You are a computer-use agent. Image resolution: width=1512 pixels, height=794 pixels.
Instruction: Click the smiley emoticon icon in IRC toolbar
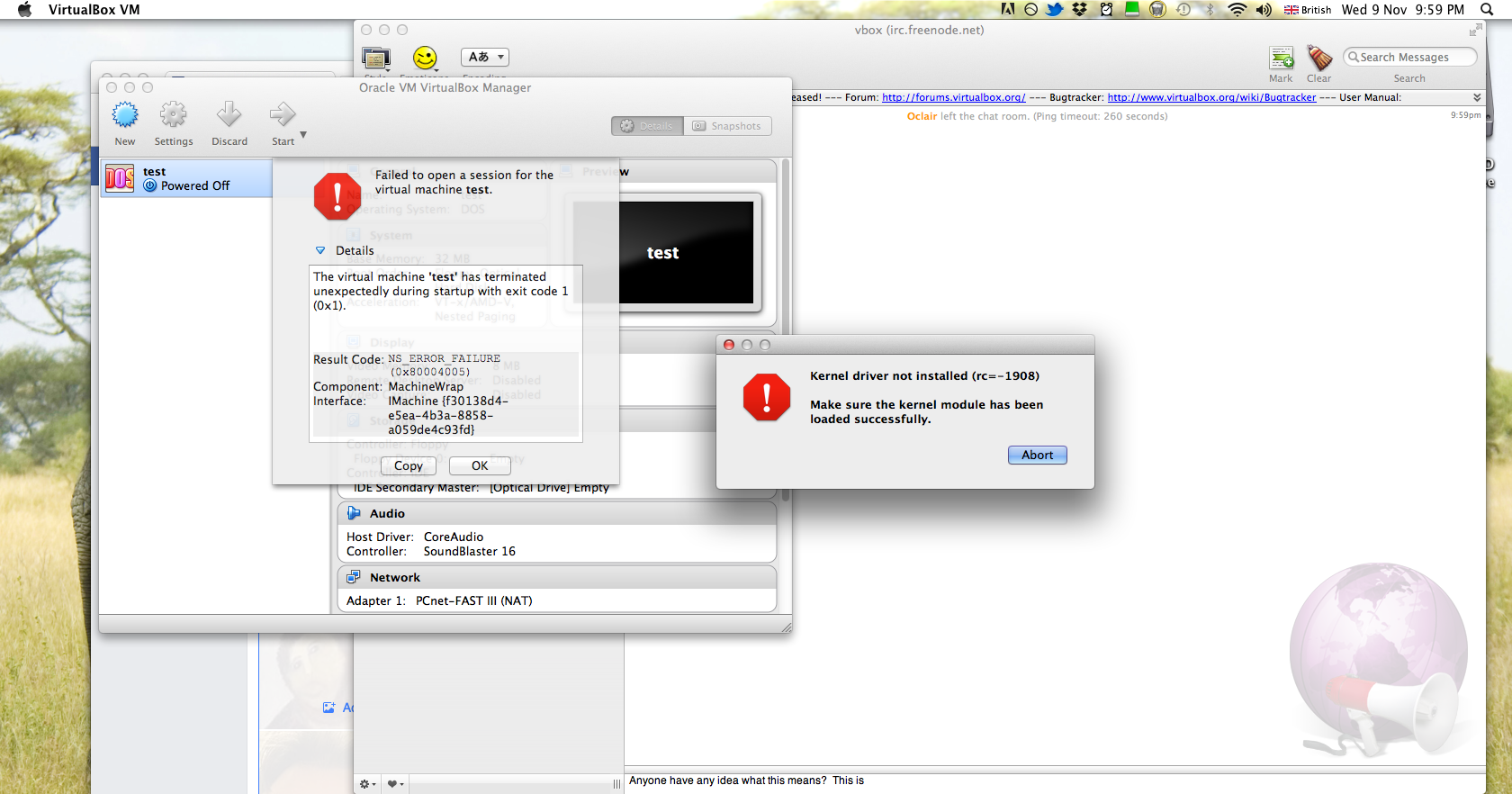click(425, 59)
